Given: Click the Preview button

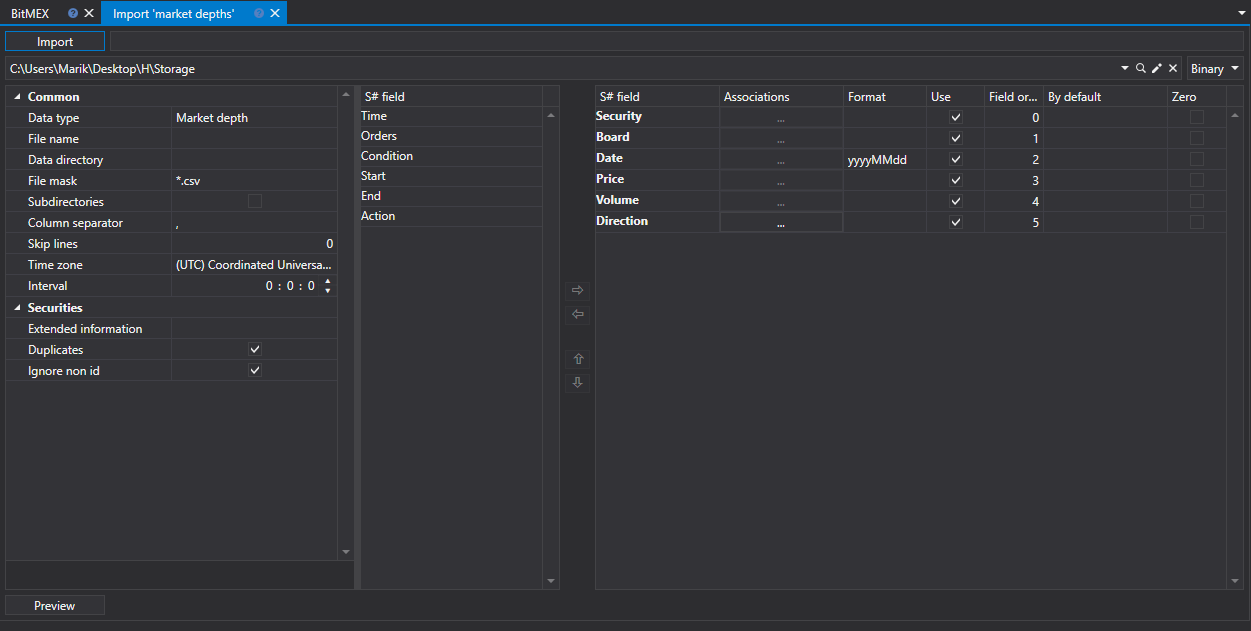Looking at the screenshot, I should tap(55, 606).
